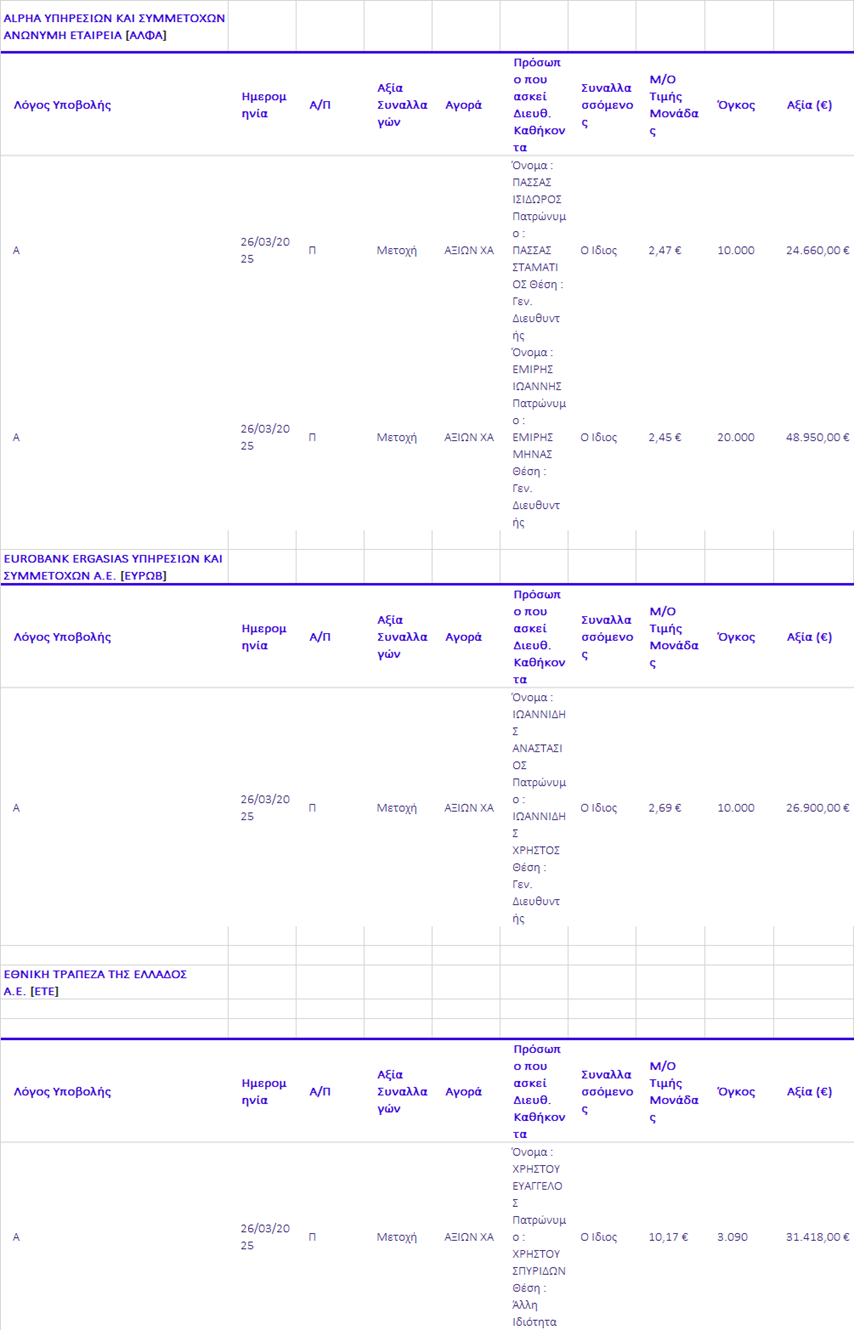The width and height of the screenshot is (854, 1330).
Task: Click Α/Π header in ALPHA table
Action: coord(319,105)
